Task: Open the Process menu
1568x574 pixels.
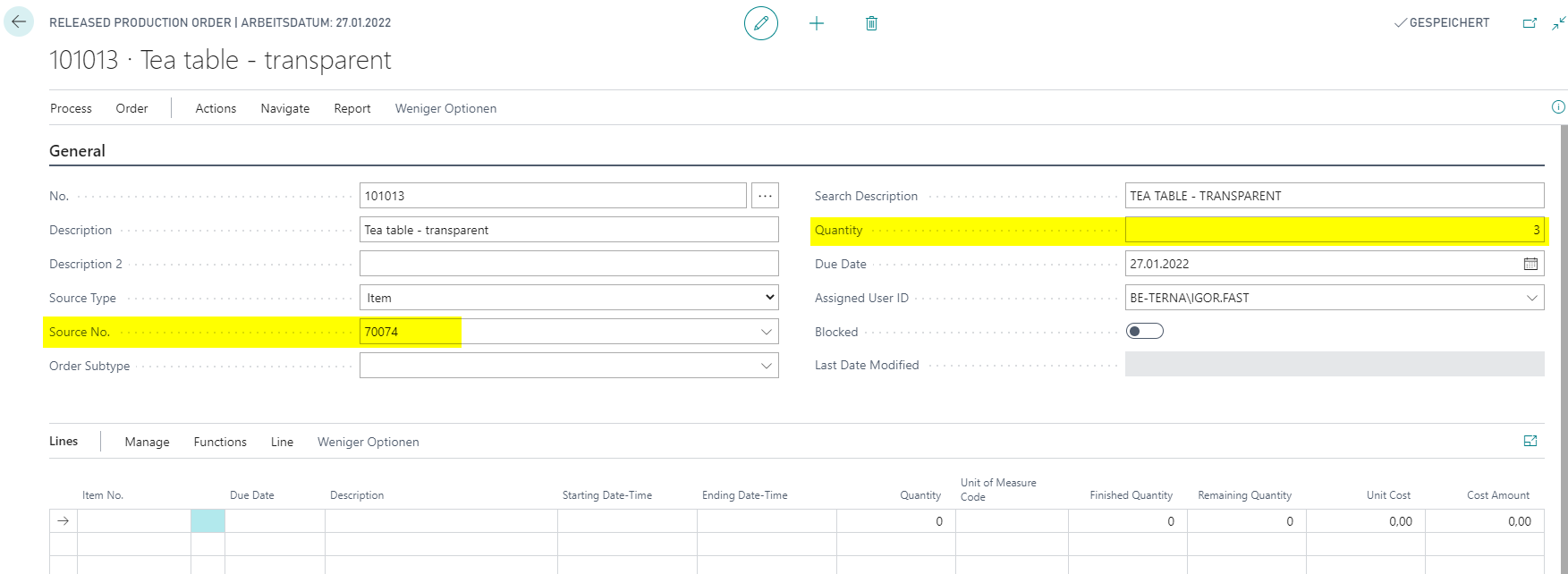Action: point(71,108)
